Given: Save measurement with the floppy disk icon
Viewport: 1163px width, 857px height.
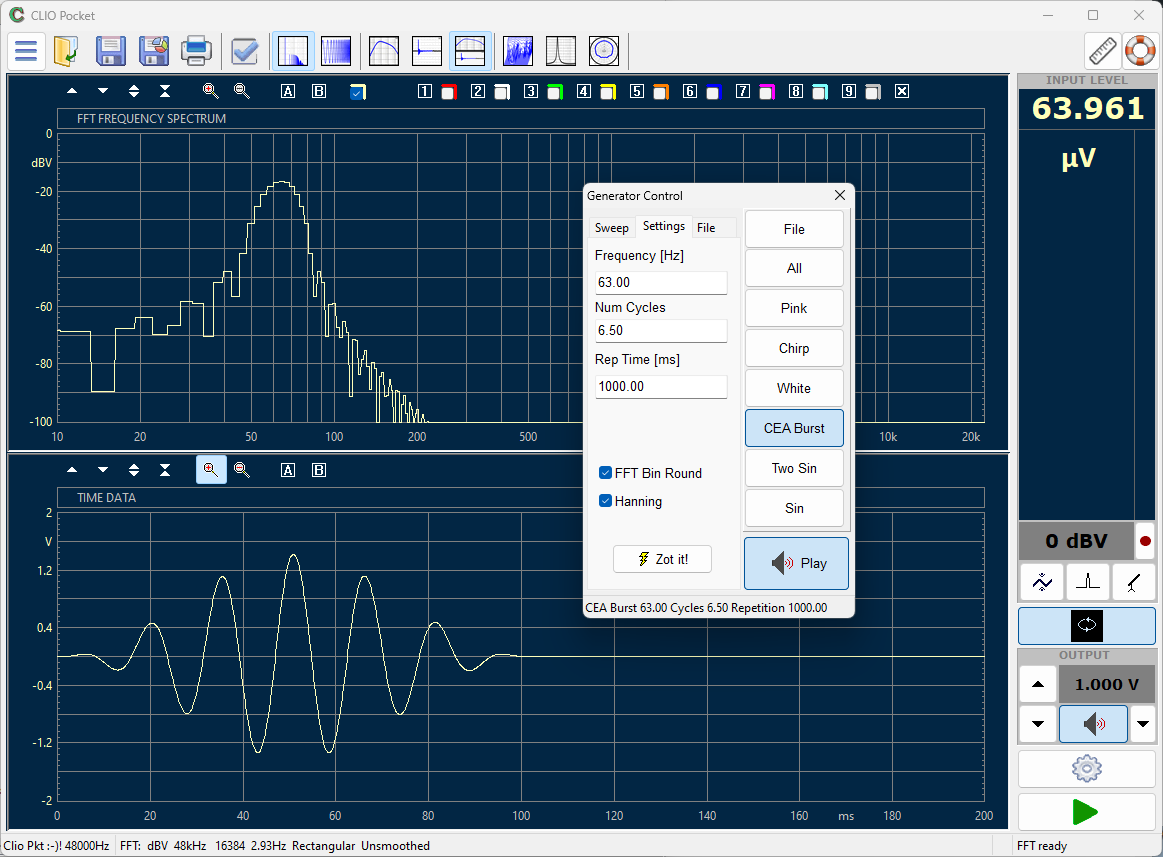Looking at the screenshot, I should (111, 51).
